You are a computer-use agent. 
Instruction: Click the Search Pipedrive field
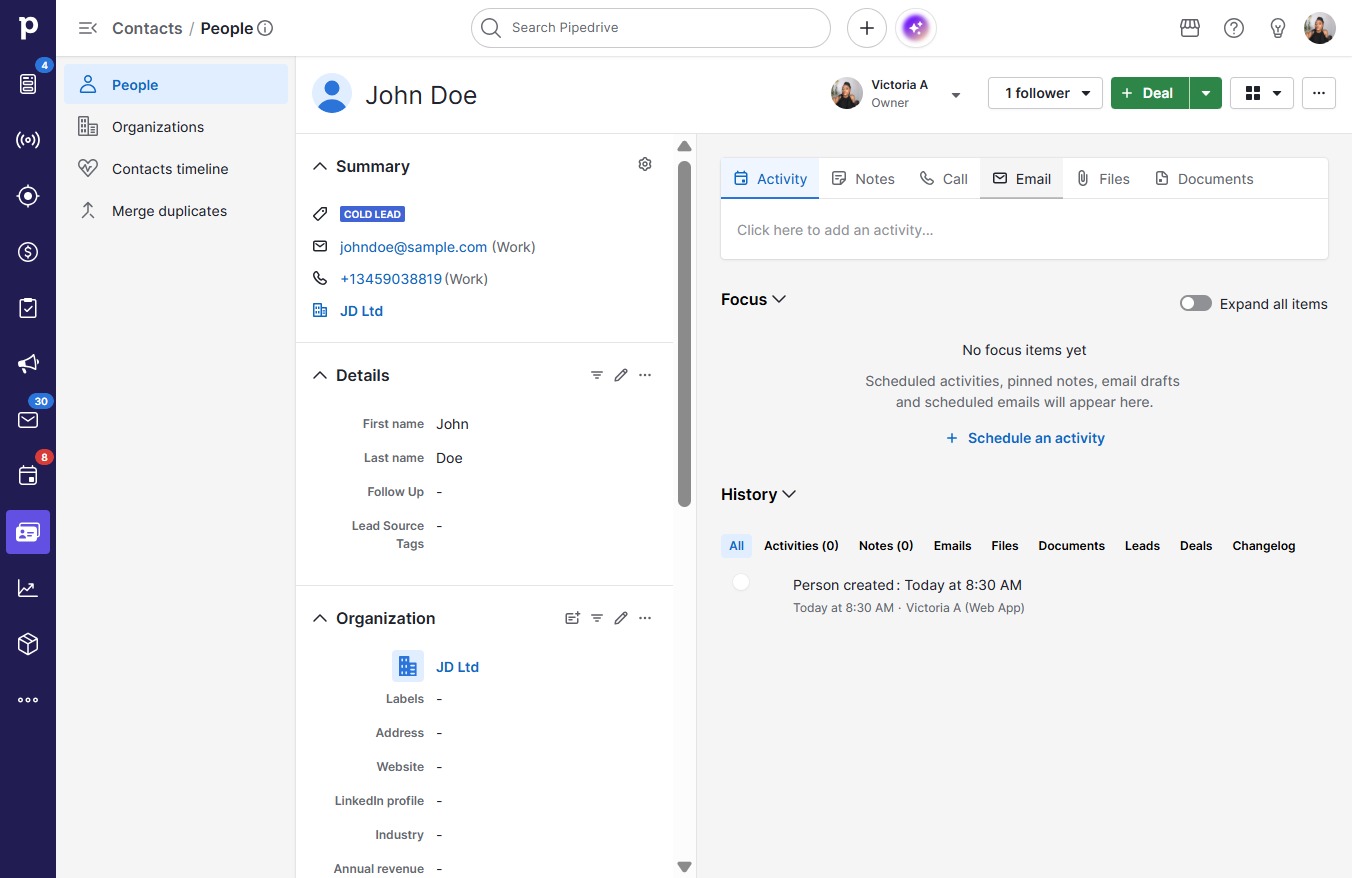[651, 28]
